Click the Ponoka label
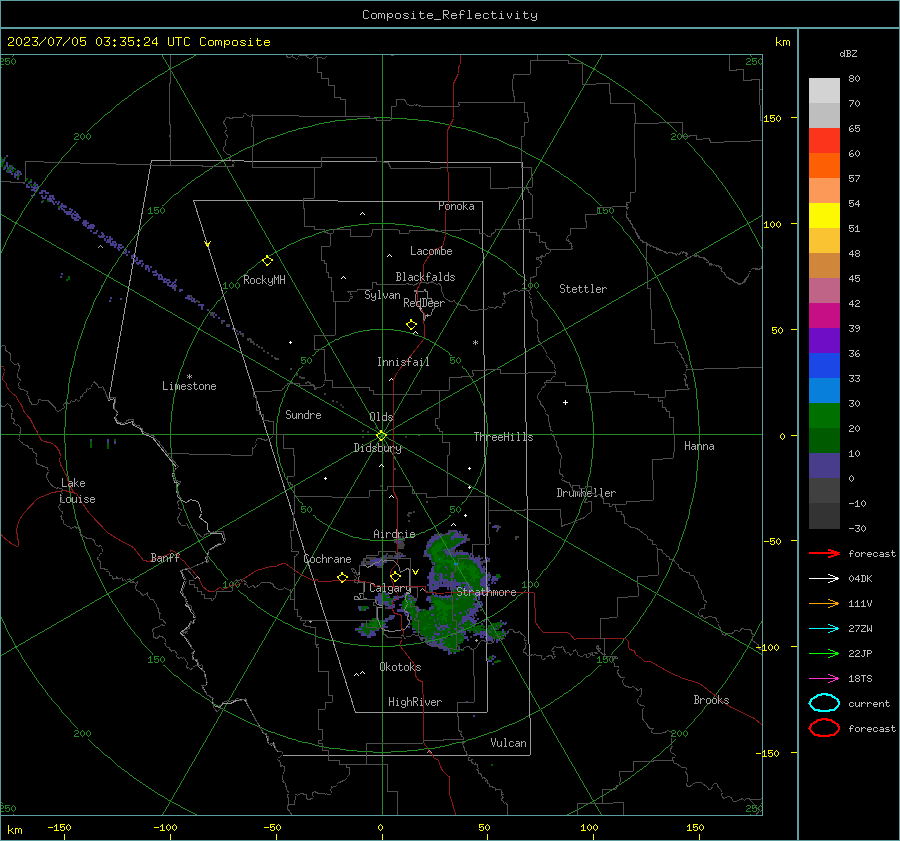This screenshot has height=841, width=900. tap(456, 206)
